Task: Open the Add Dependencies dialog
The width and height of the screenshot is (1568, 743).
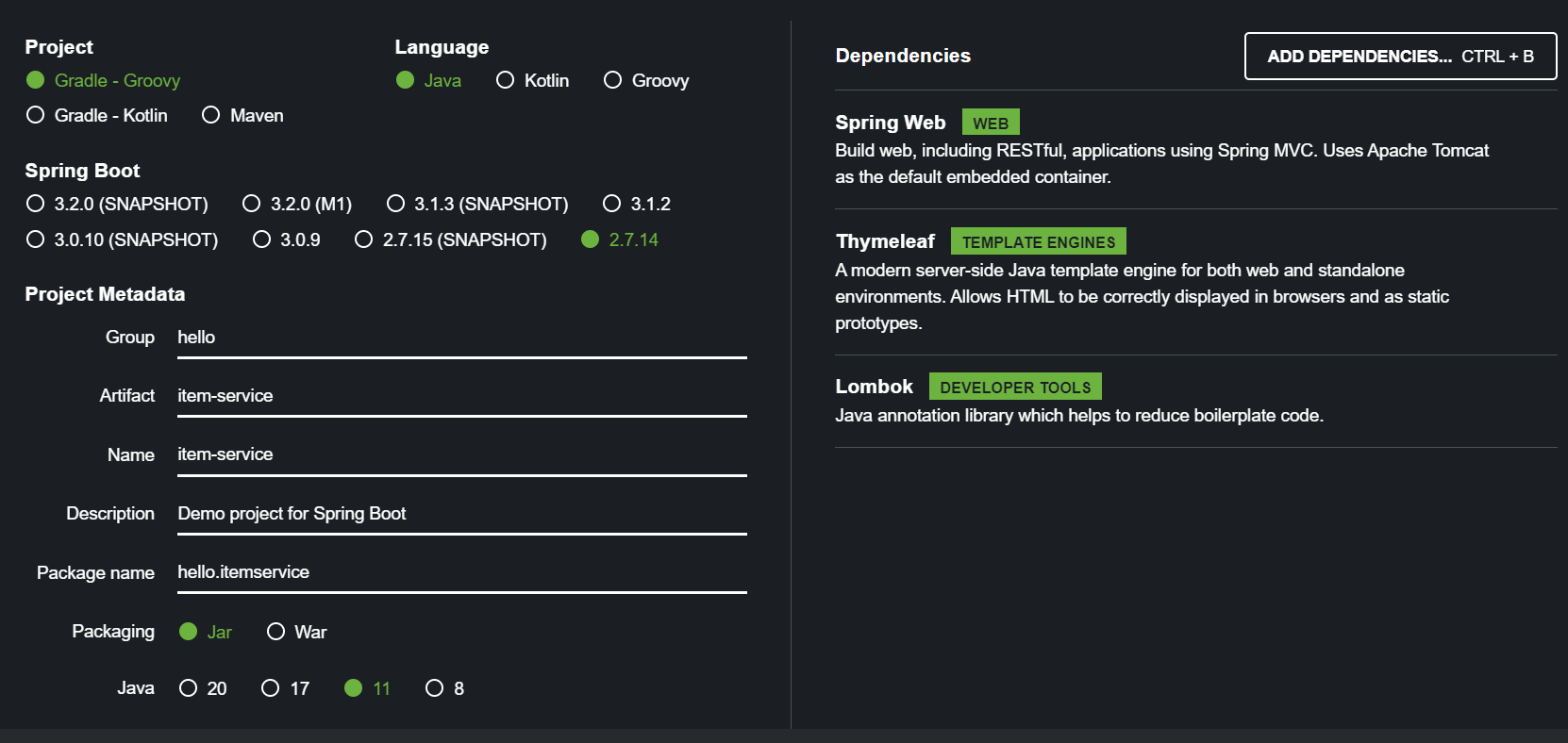Action: [1400, 57]
